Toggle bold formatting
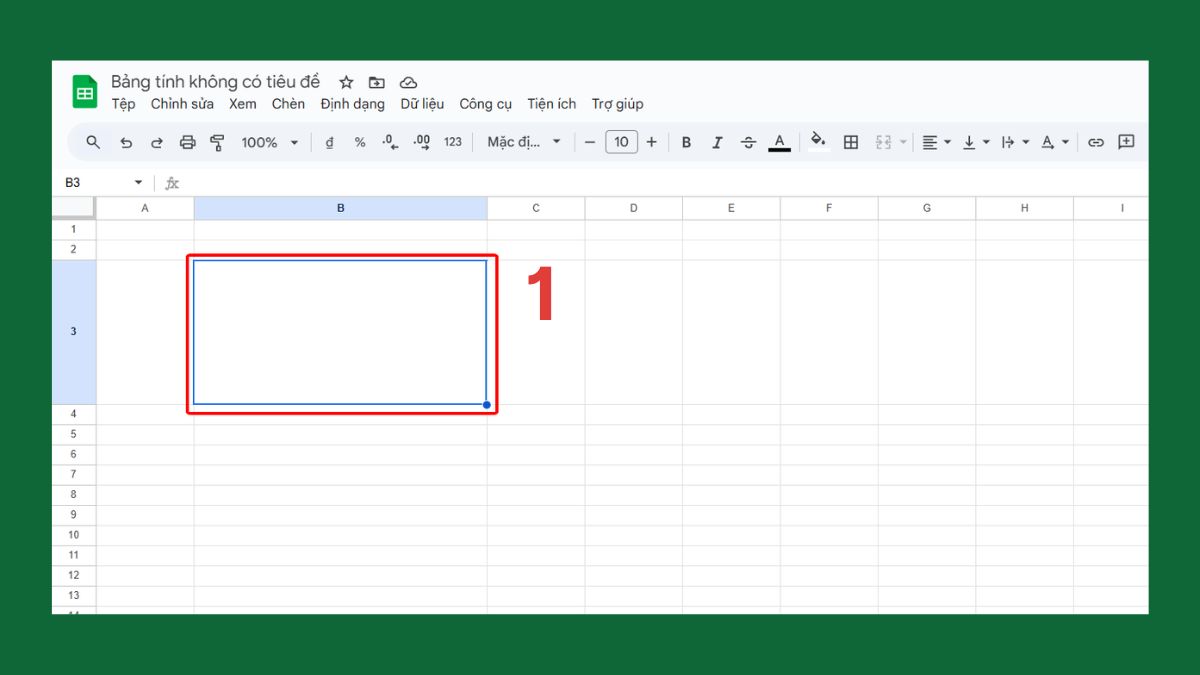Screen dimensions: 1200x675 tap(686, 141)
